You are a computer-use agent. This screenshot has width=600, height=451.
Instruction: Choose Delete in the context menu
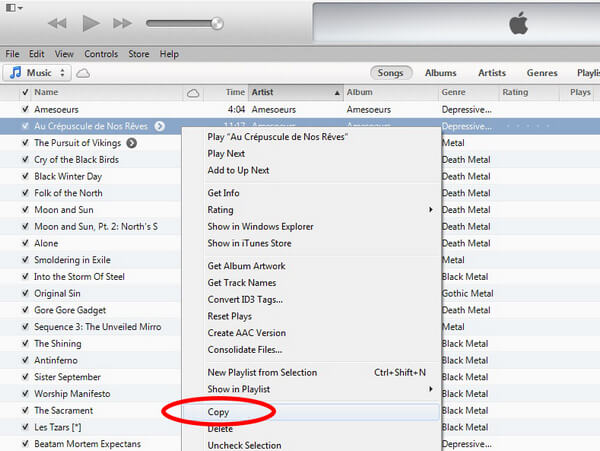311,429
